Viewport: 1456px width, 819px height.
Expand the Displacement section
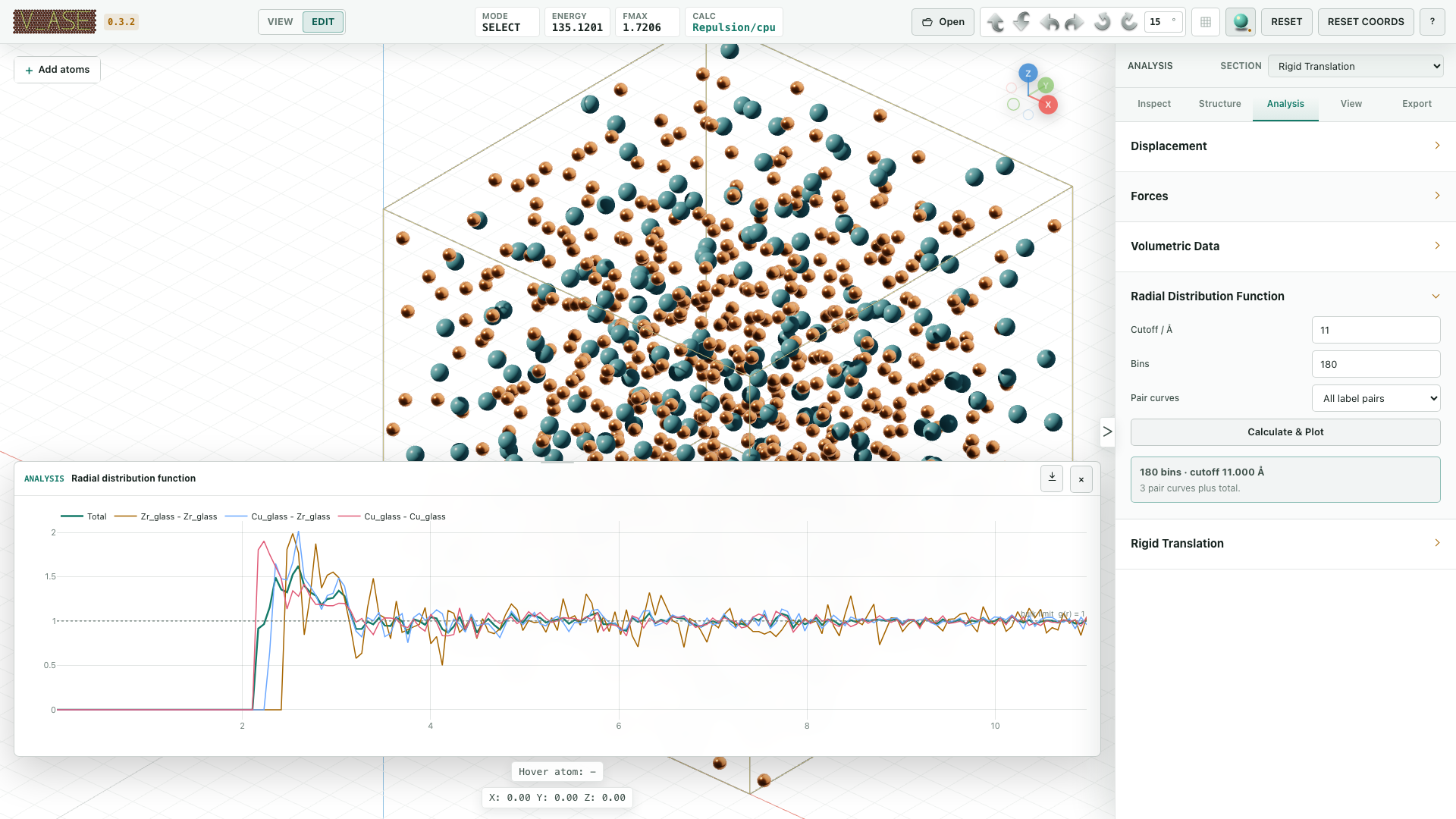coord(1285,146)
